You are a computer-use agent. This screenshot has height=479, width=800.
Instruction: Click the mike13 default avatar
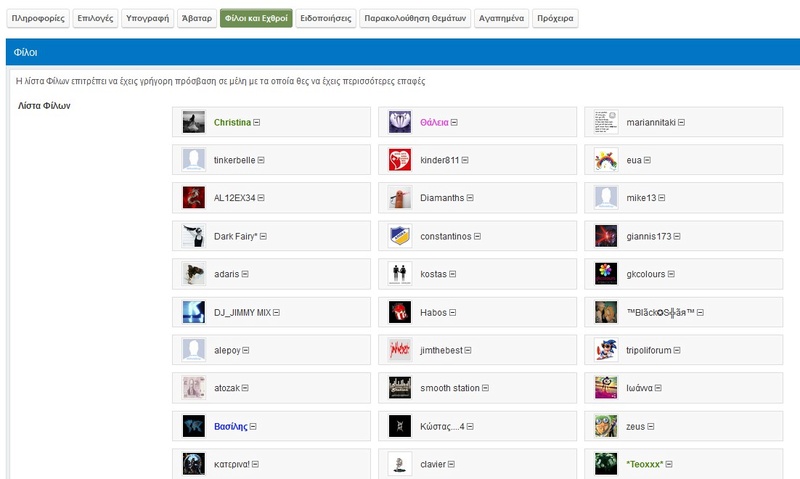(606, 198)
